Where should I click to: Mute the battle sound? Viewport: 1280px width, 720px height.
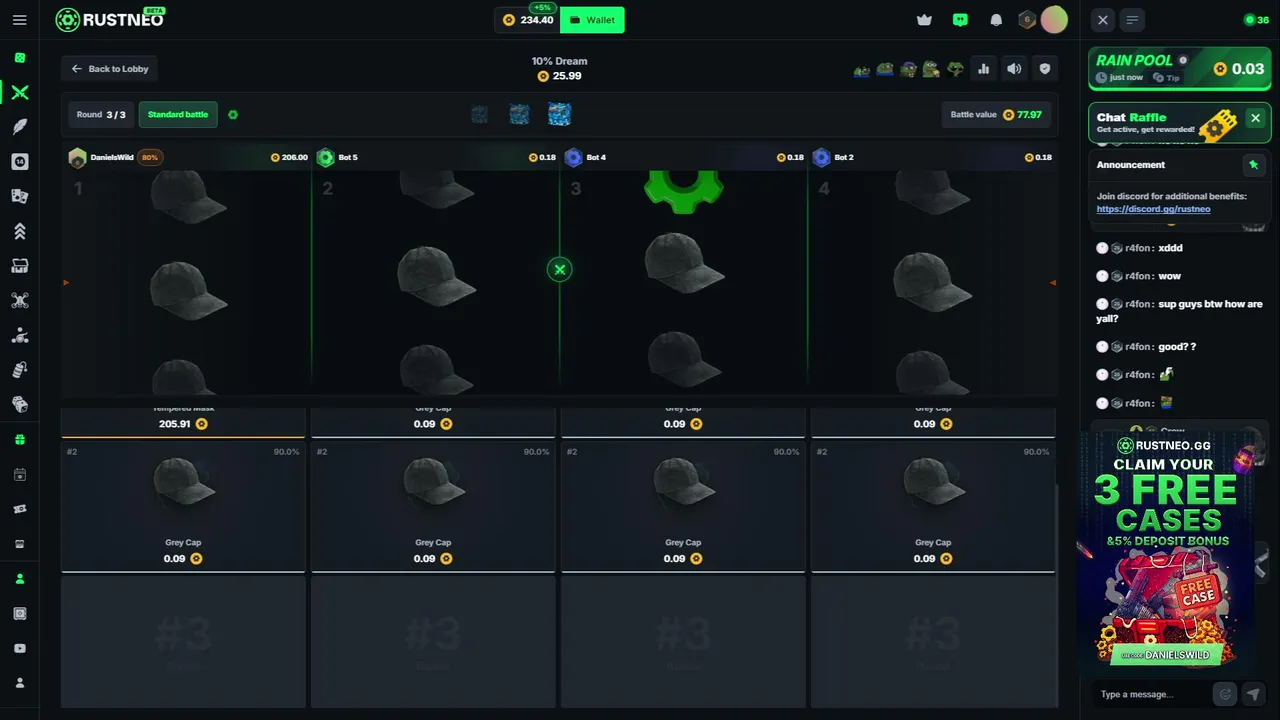[x=1014, y=69]
